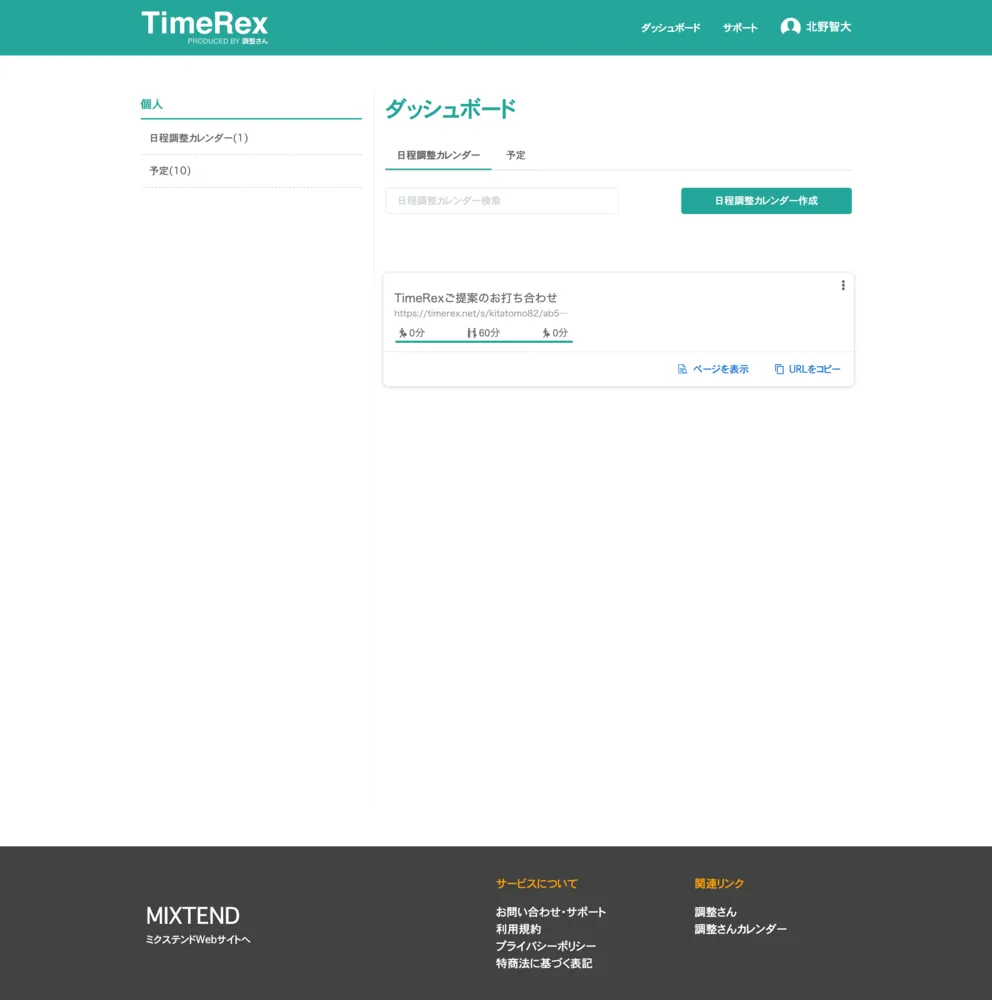The height and width of the screenshot is (1000, 992).
Task: Open the 北野智大 account menu
Action: pos(828,28)
